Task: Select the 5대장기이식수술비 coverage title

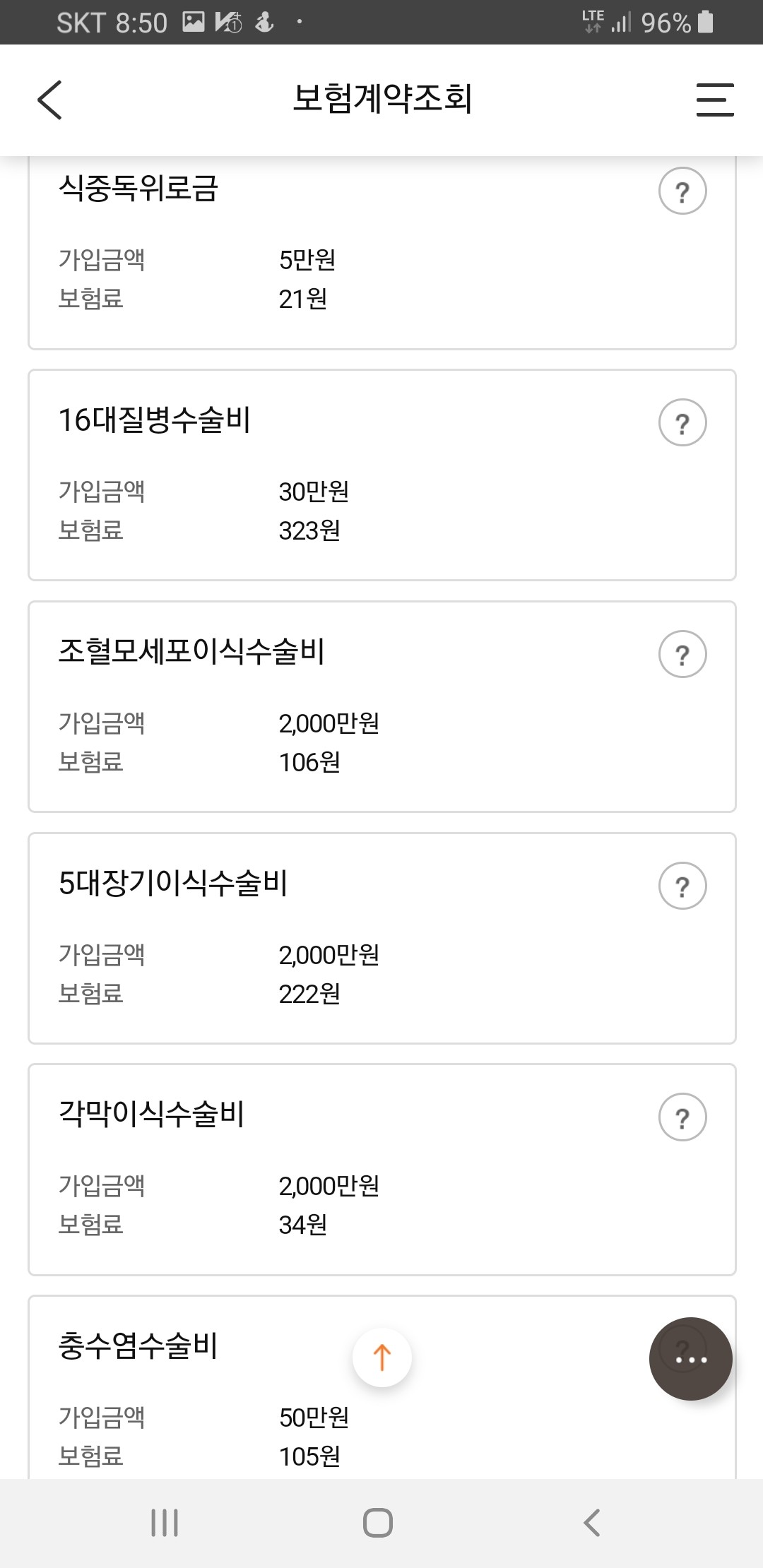Action: coord(173,883)
